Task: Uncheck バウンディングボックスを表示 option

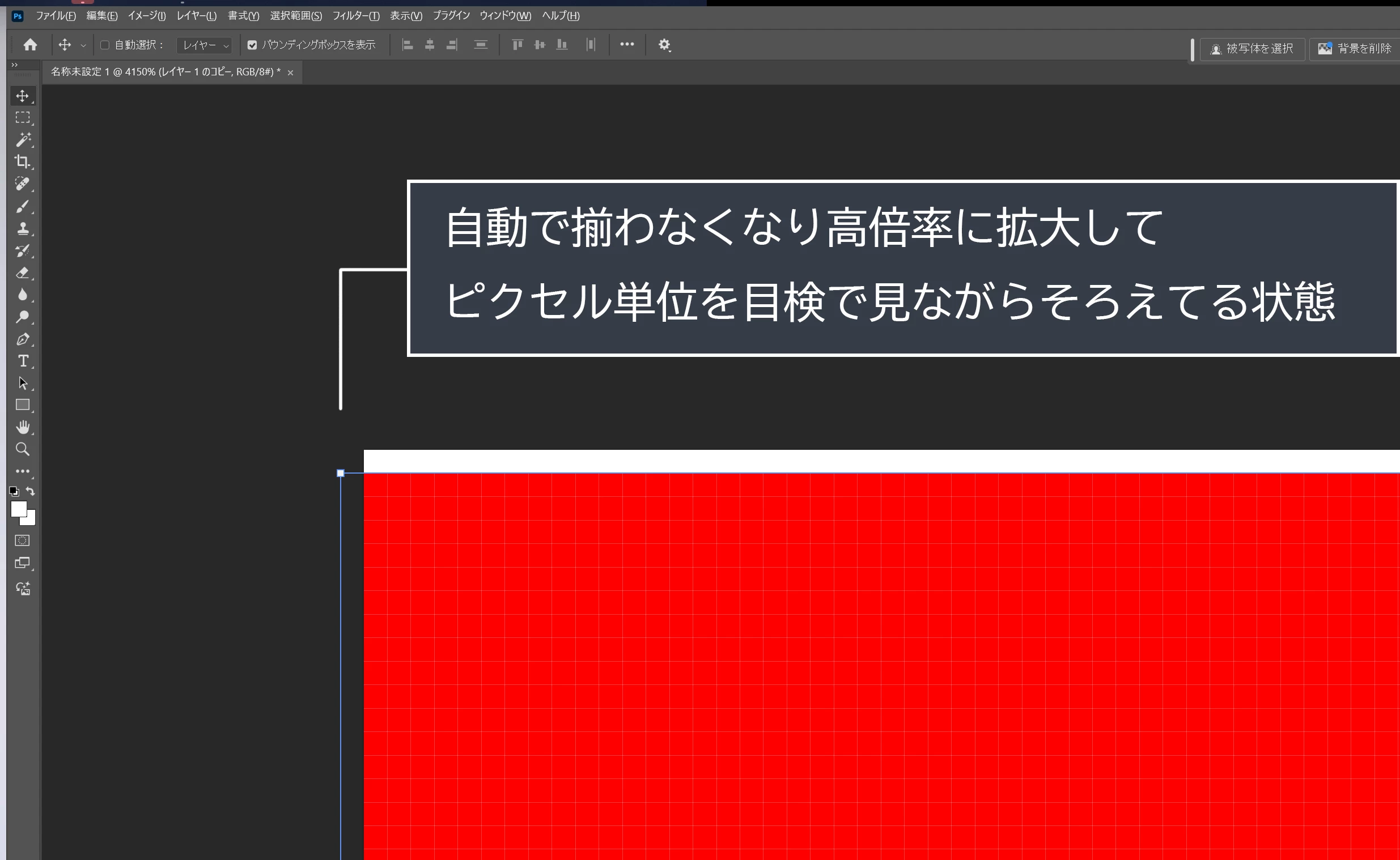Action: pyautogui.click(x=252, y=45)
